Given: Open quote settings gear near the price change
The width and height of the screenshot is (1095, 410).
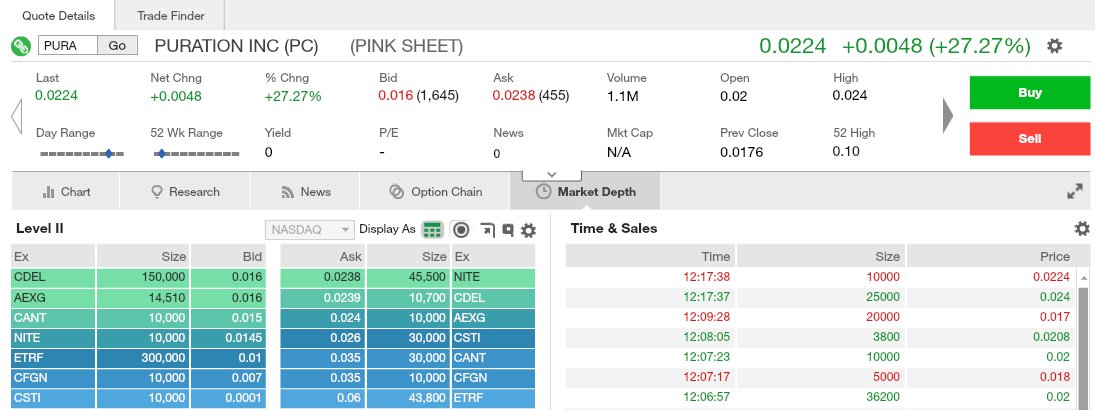Looking at the screenshot, I should [1054, 46].
